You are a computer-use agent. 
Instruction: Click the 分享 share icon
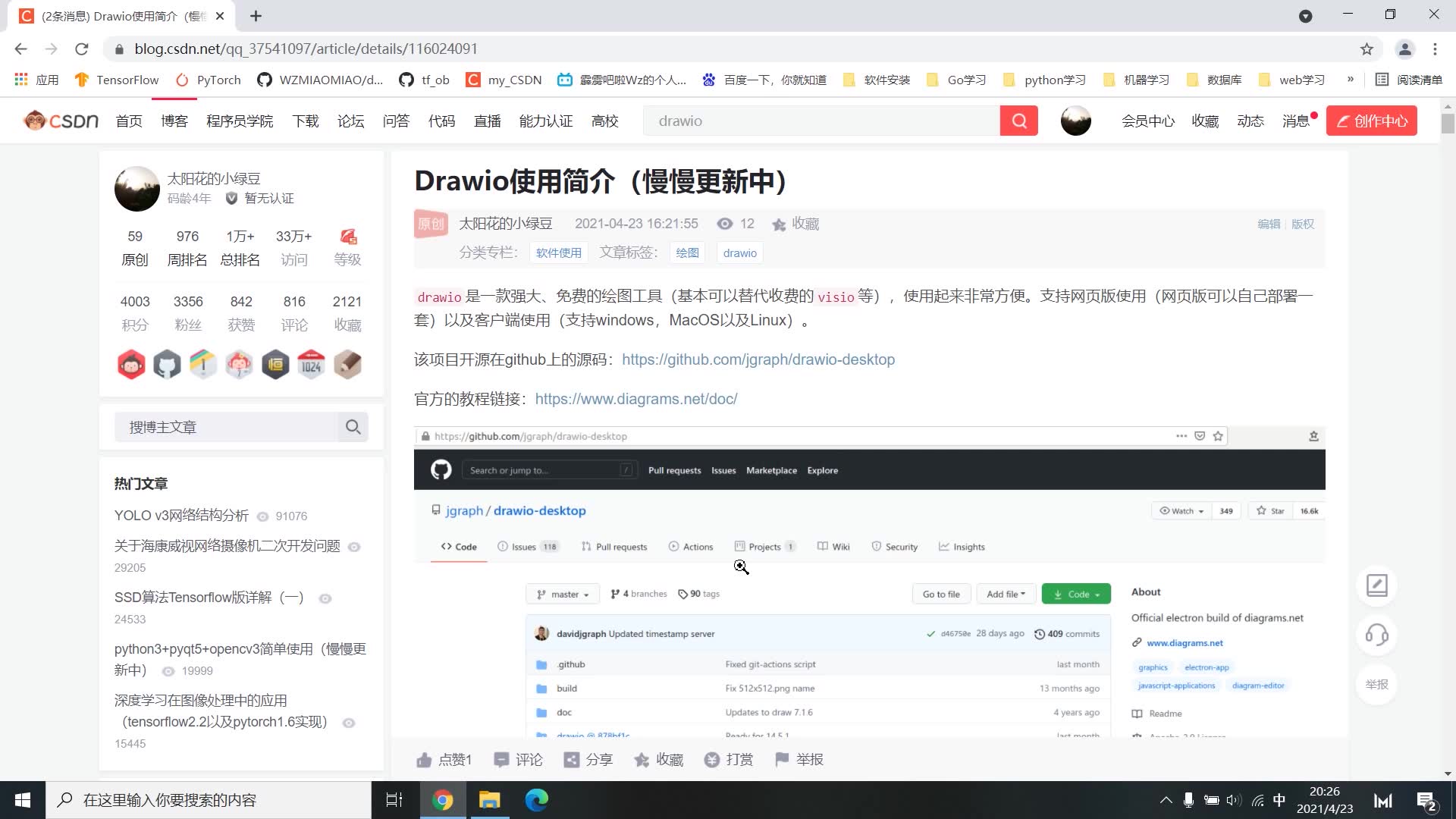pyautogui.click(x=572, y=760)
